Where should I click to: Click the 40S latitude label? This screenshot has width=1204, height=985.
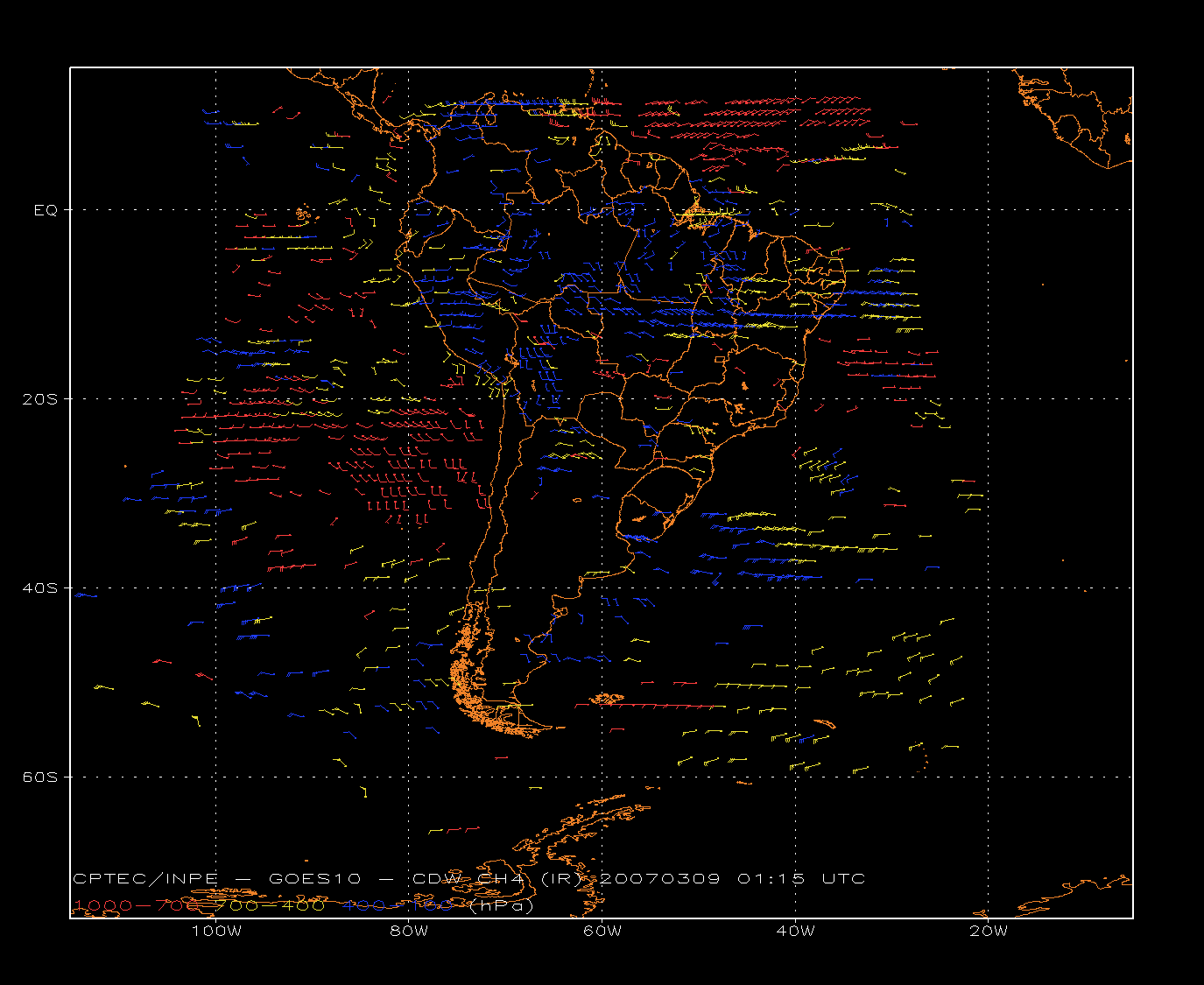pyautogui.click(x=39, y=588)
